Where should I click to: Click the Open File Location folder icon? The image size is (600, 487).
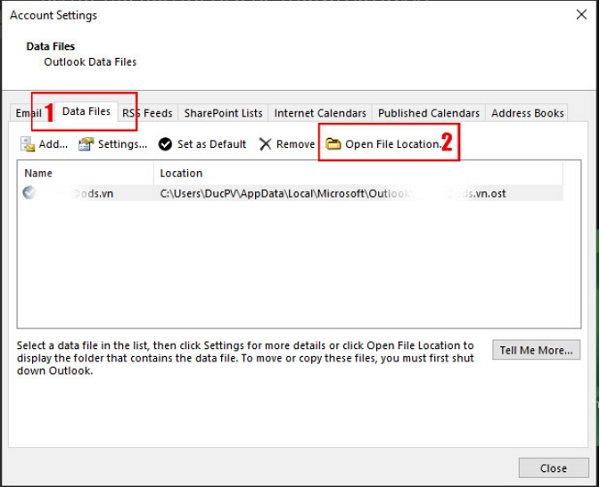(x=333, y=144)
